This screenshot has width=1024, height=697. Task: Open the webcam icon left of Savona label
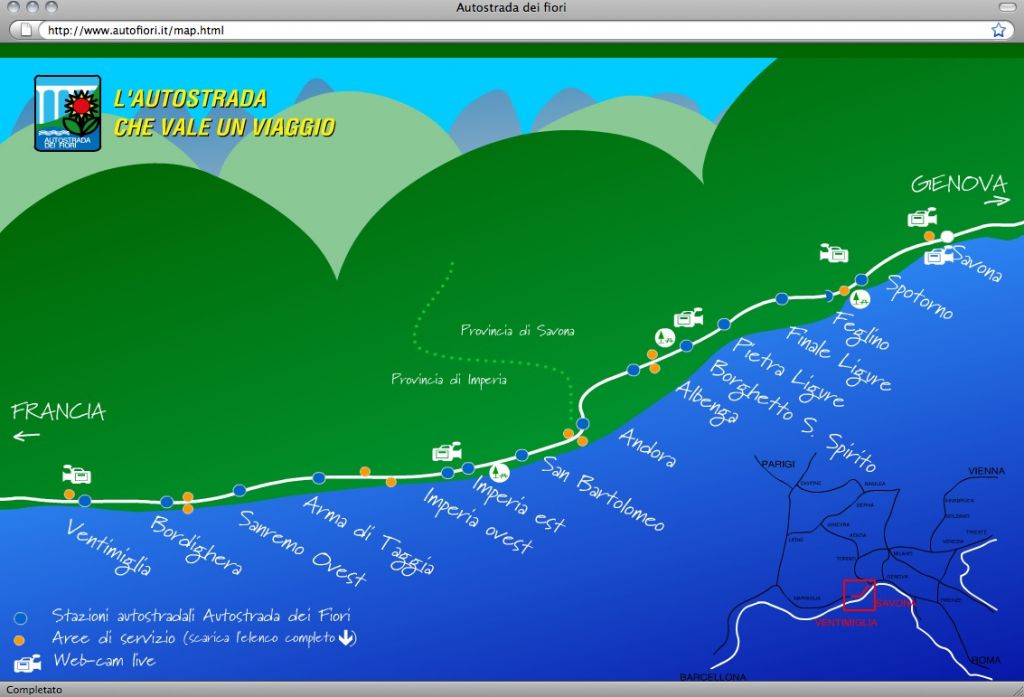coord(937,256)
